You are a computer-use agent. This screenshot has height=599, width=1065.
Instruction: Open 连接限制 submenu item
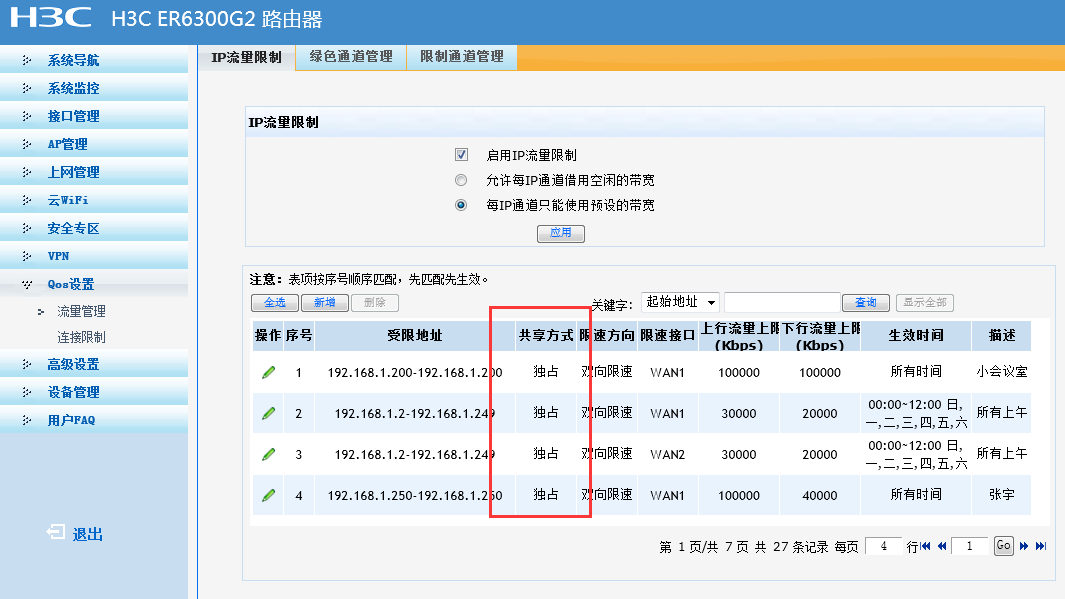point(82,337)
